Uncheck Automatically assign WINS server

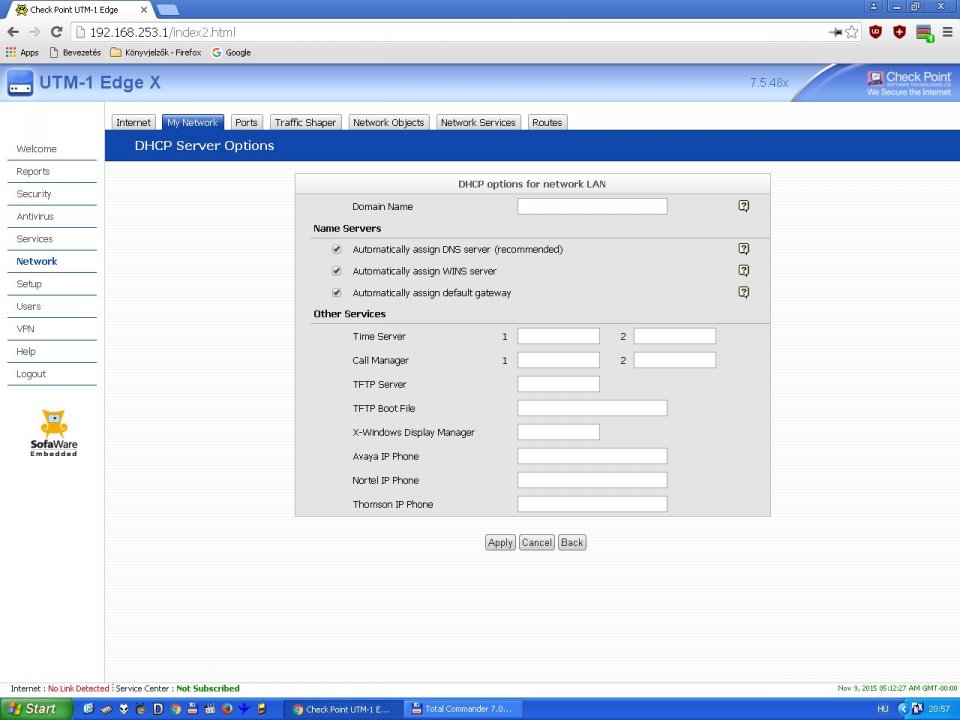click(x=336, y=271)
